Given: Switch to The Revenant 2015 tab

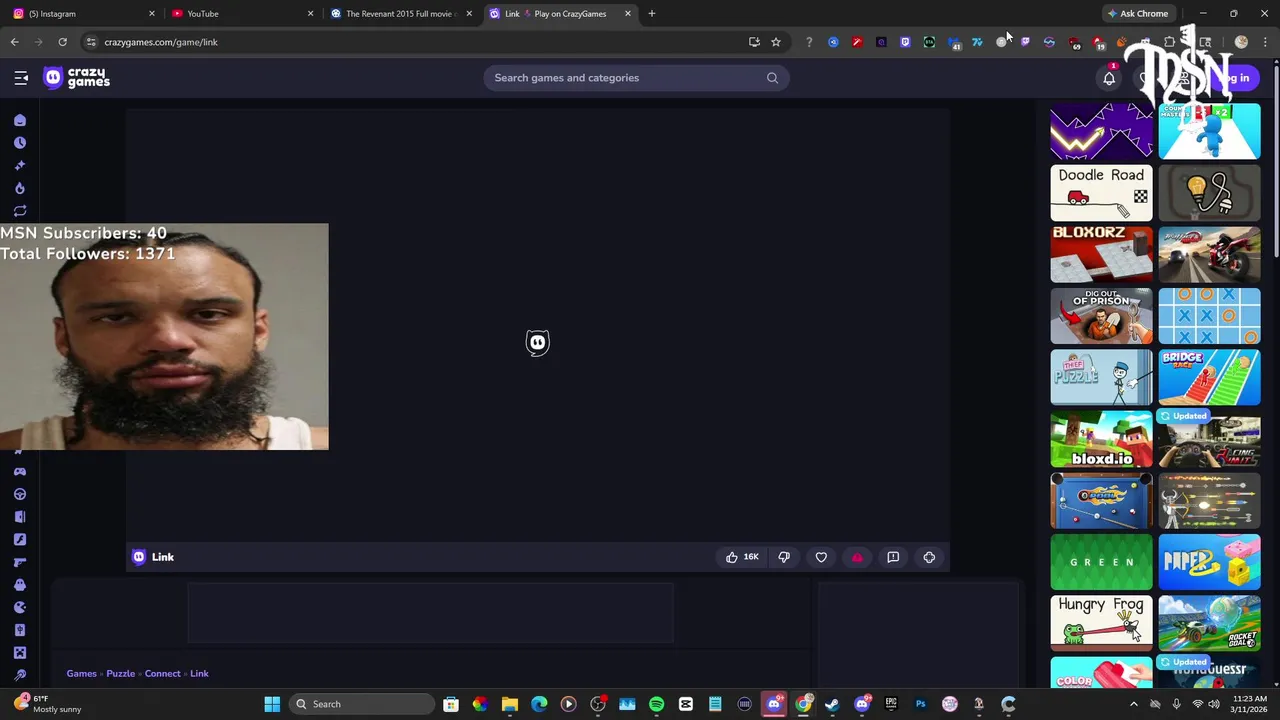Looking at the screenshot, I should point(400,14).
